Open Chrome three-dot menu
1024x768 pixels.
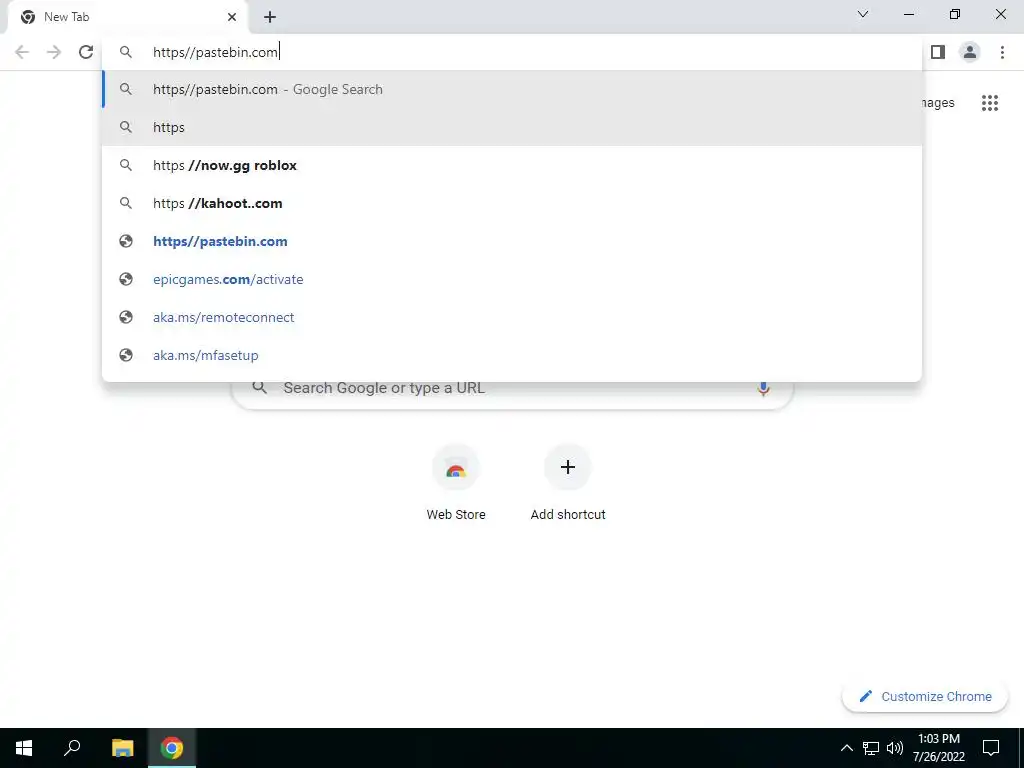(1002, 52)
